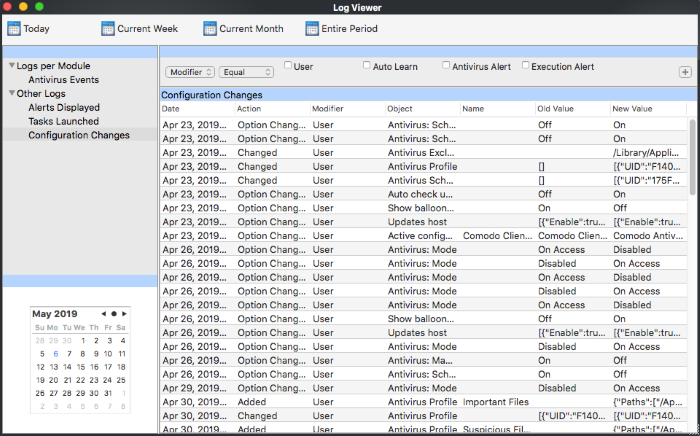The width and height of the screenshot is (700, 436).
Task: Collapse the Logs per Module tree
Action: (12, 66)
